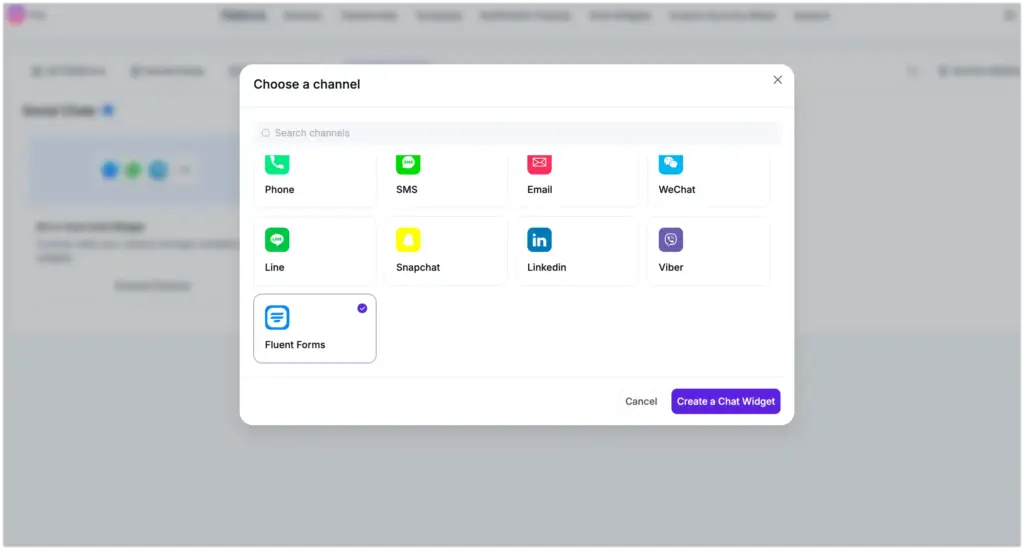Click the Fluent Forms channel icon
Screen dimensions: 1024x550
coord(277,317)
